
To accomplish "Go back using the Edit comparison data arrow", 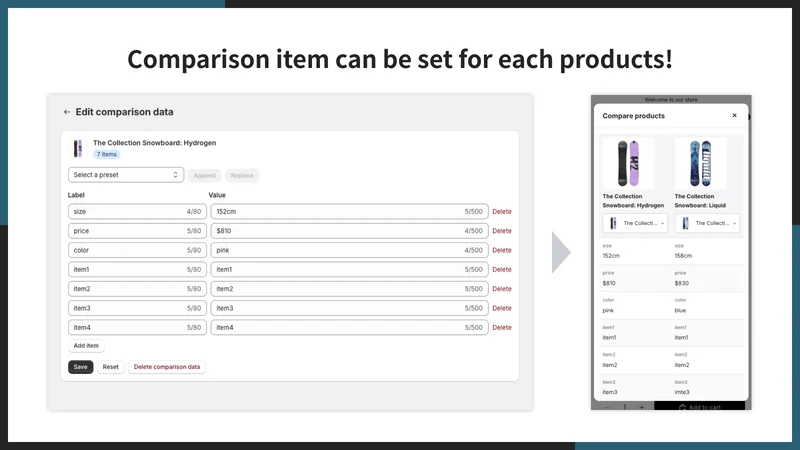I will click(x=67, y=112).
